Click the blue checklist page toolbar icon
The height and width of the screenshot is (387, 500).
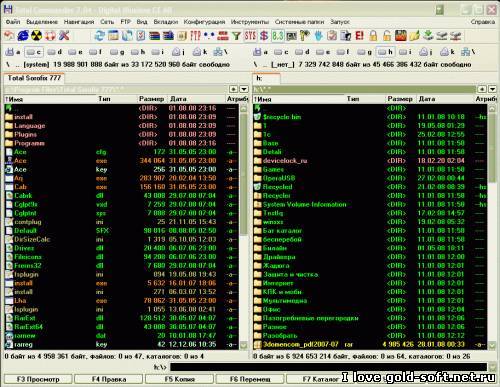pyautogui.click(x=141, y=35)
